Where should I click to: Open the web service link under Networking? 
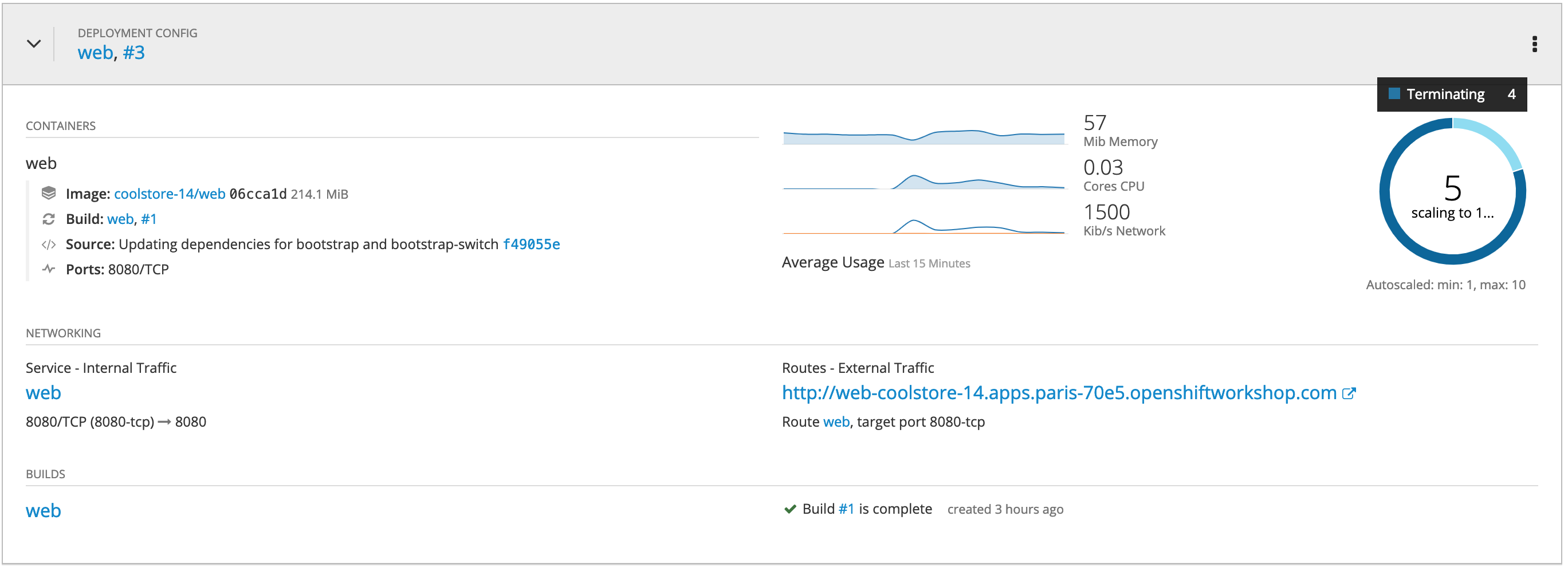pyautogui.click(x=43, y=393)
